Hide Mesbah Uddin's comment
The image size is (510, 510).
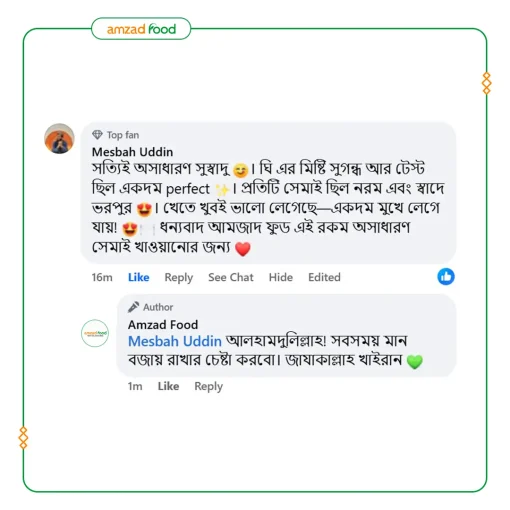coord(281,277)
